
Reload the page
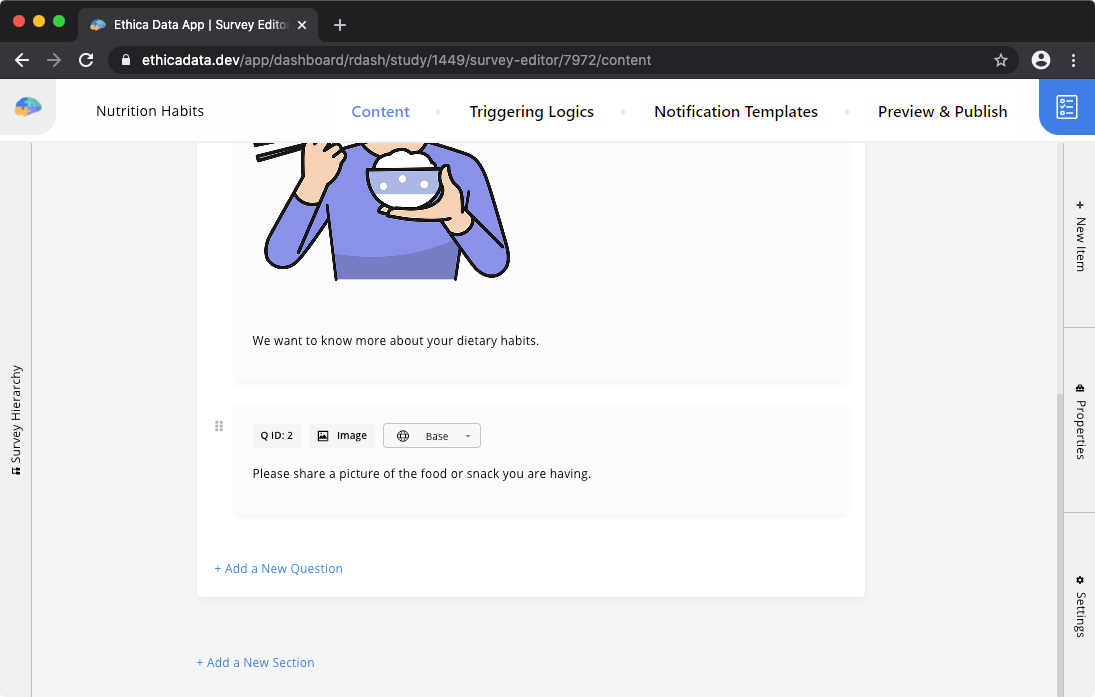86,60
